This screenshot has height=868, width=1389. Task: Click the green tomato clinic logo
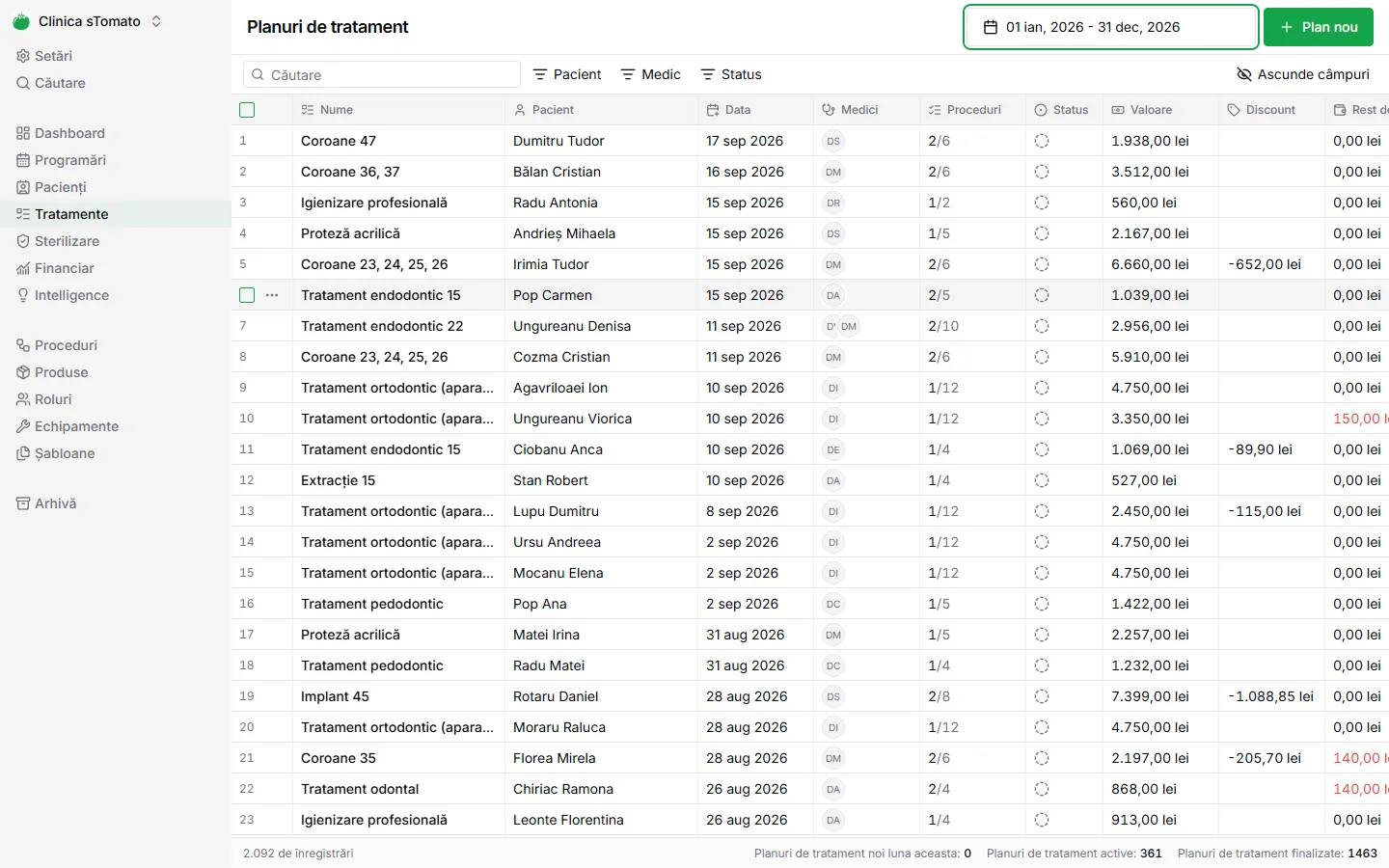[x=21, y=21]
